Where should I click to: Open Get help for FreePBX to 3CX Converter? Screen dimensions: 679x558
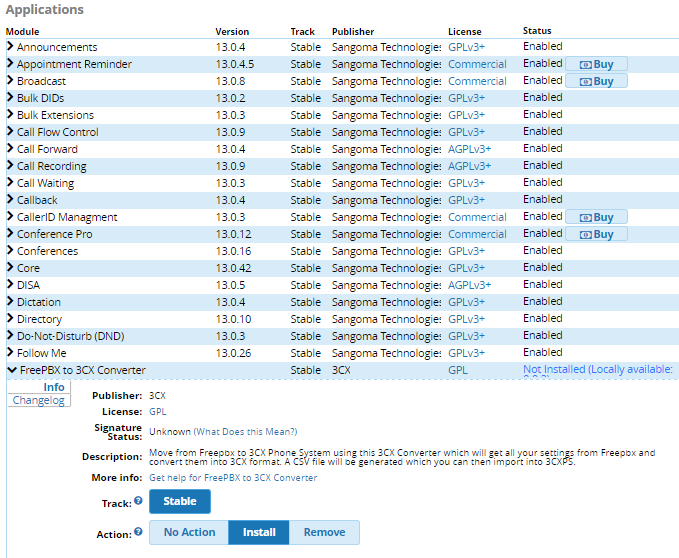click(x=233, y=477)
